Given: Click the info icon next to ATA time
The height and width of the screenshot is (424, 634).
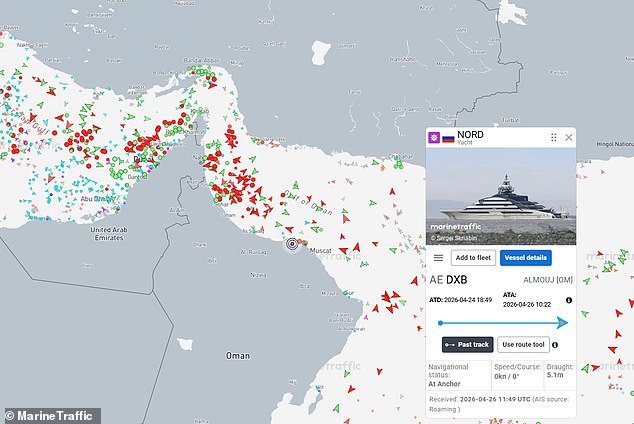Looking at the screenshot, I should [x=569, y=300].
